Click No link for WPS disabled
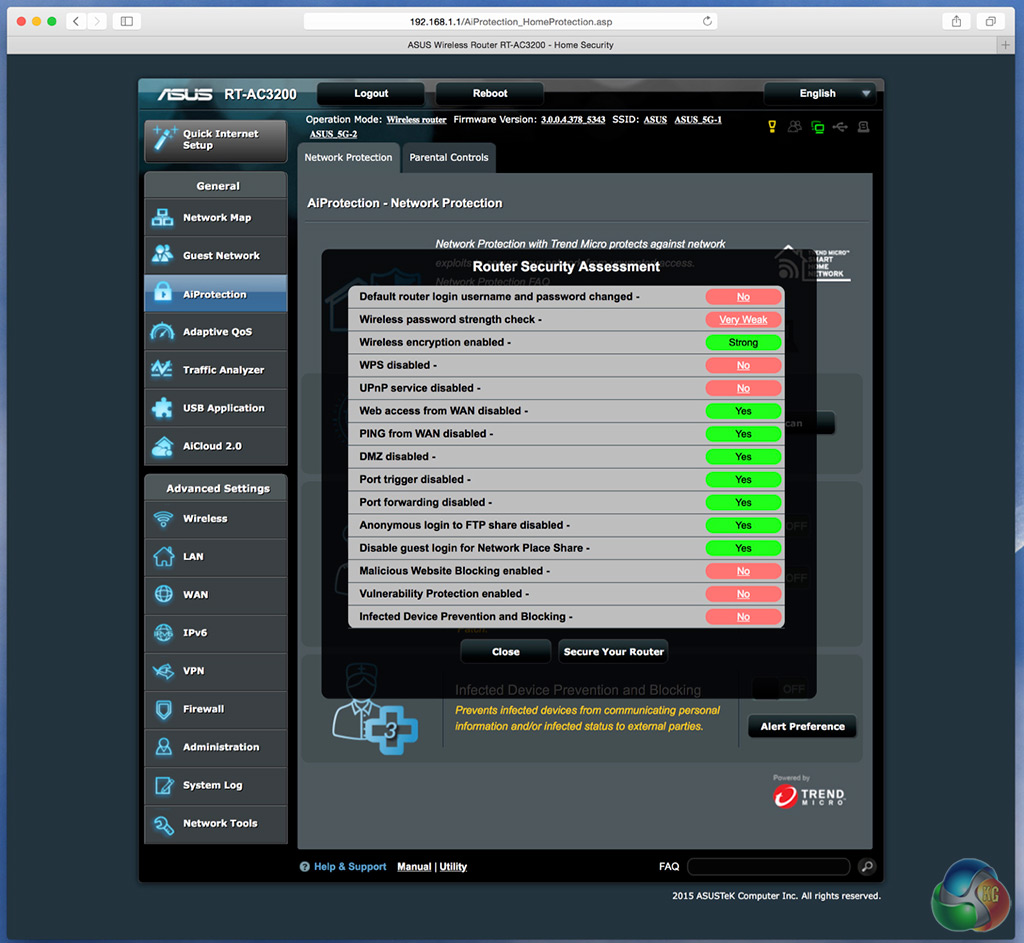 743,365
